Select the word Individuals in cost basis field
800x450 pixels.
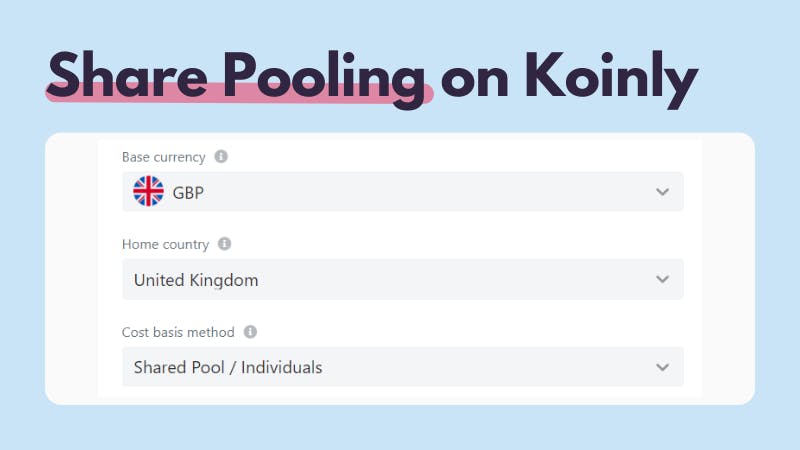click(x=282, y=367)
